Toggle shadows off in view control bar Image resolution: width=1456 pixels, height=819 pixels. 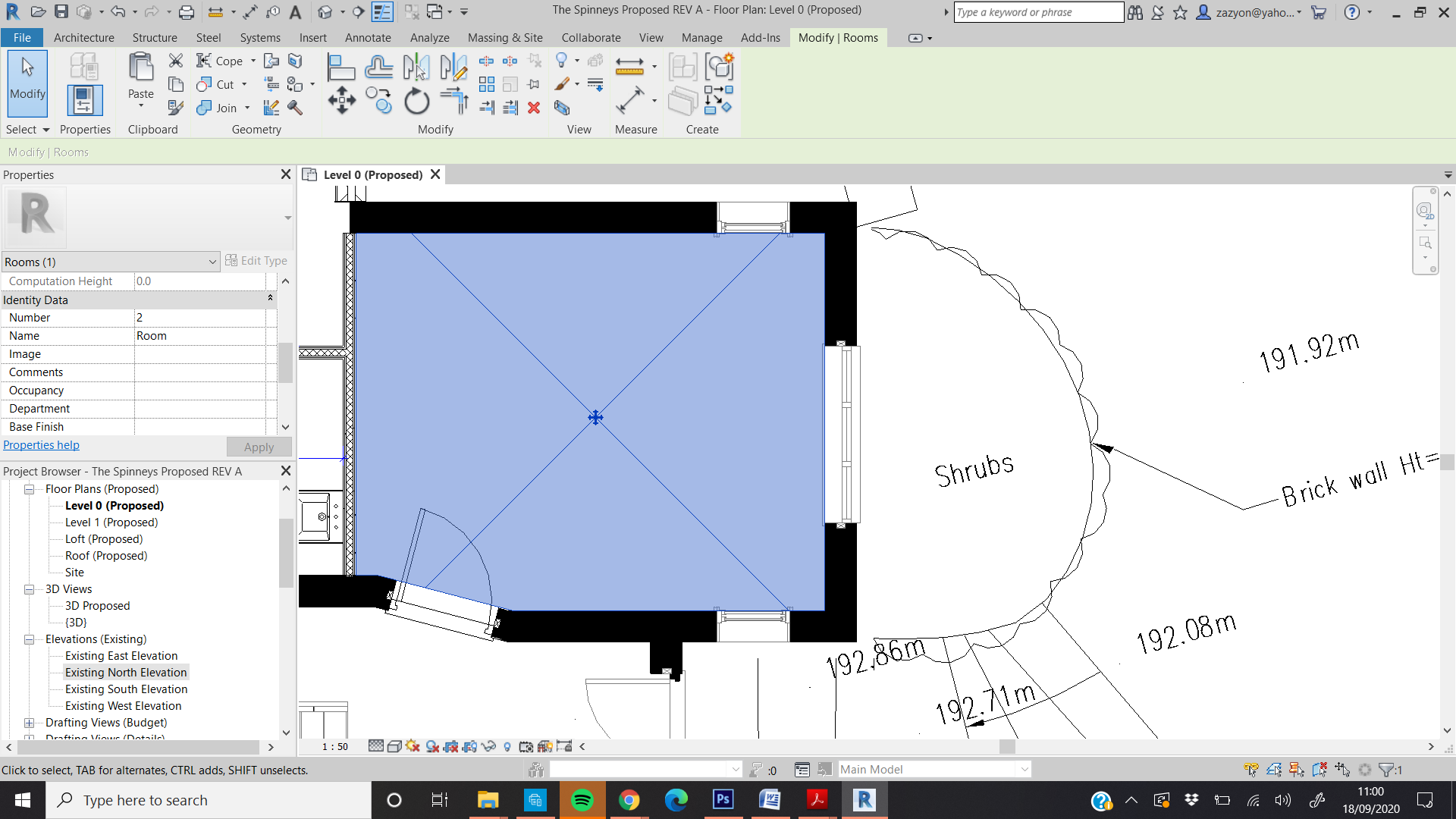tap(434, 746)
